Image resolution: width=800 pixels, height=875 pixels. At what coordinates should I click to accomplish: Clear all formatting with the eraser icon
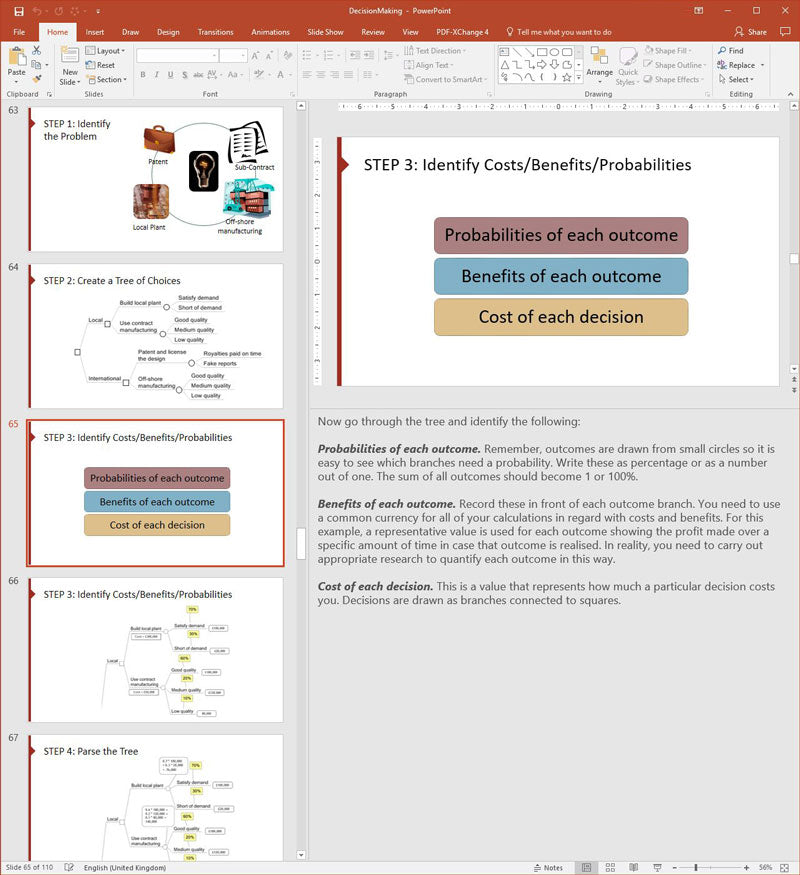click(288, 56)
